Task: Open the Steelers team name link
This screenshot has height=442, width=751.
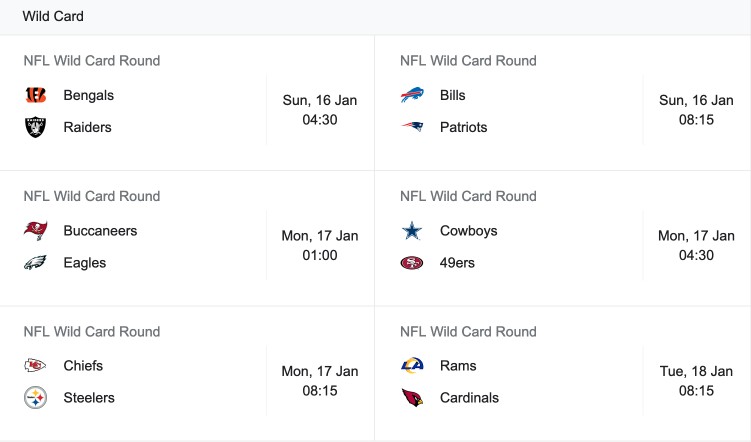Action: point(89,397)
